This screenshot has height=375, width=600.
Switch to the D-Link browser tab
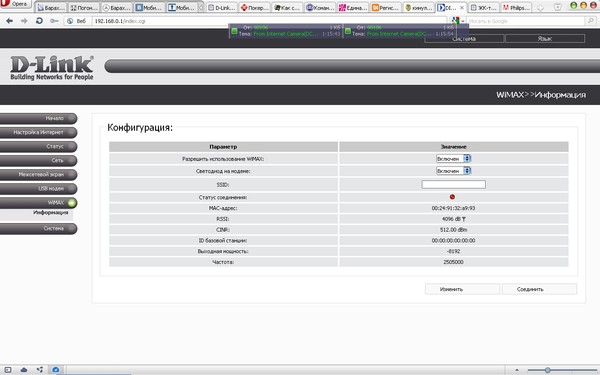pyautogui.click(x=221, y=7)
